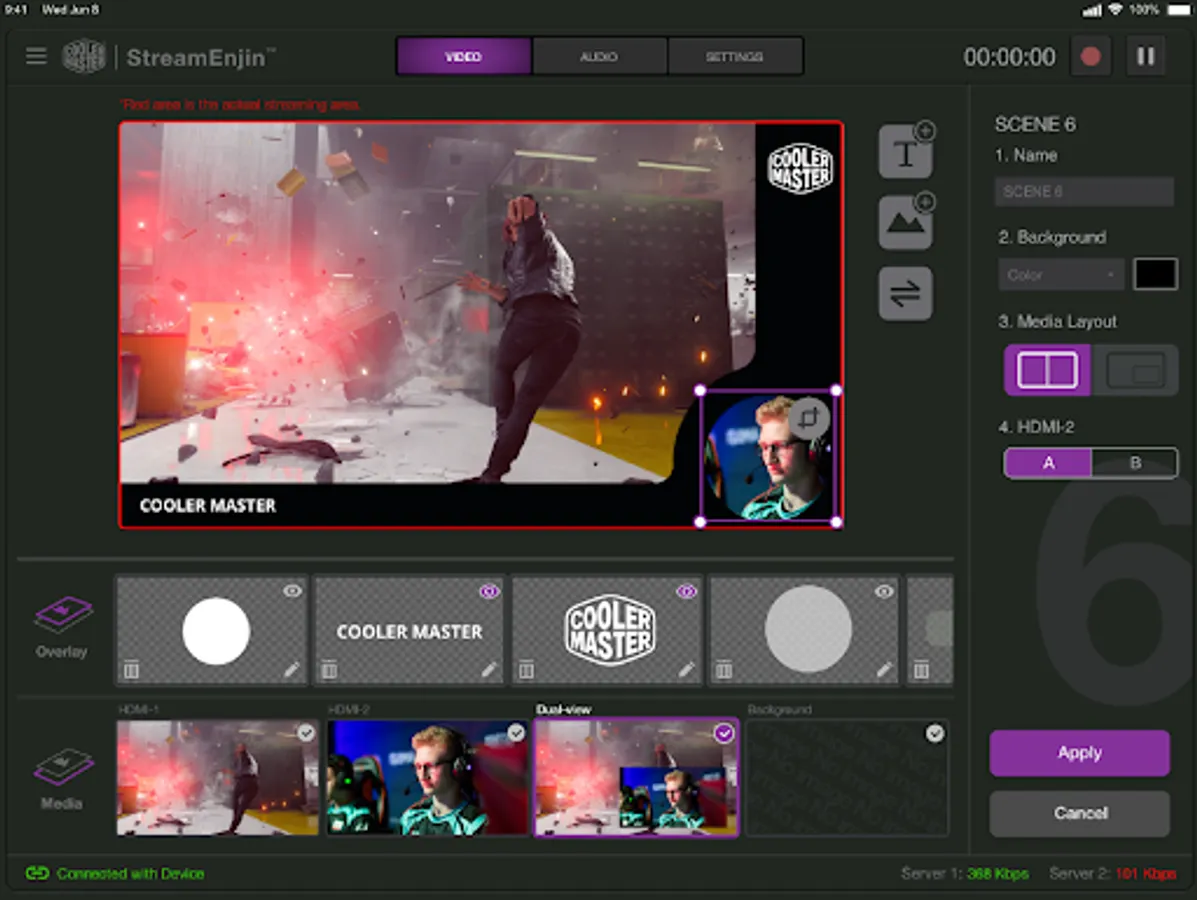Add an image overlay with the picture icon
1197x900 pixels.
pos(905,221)
